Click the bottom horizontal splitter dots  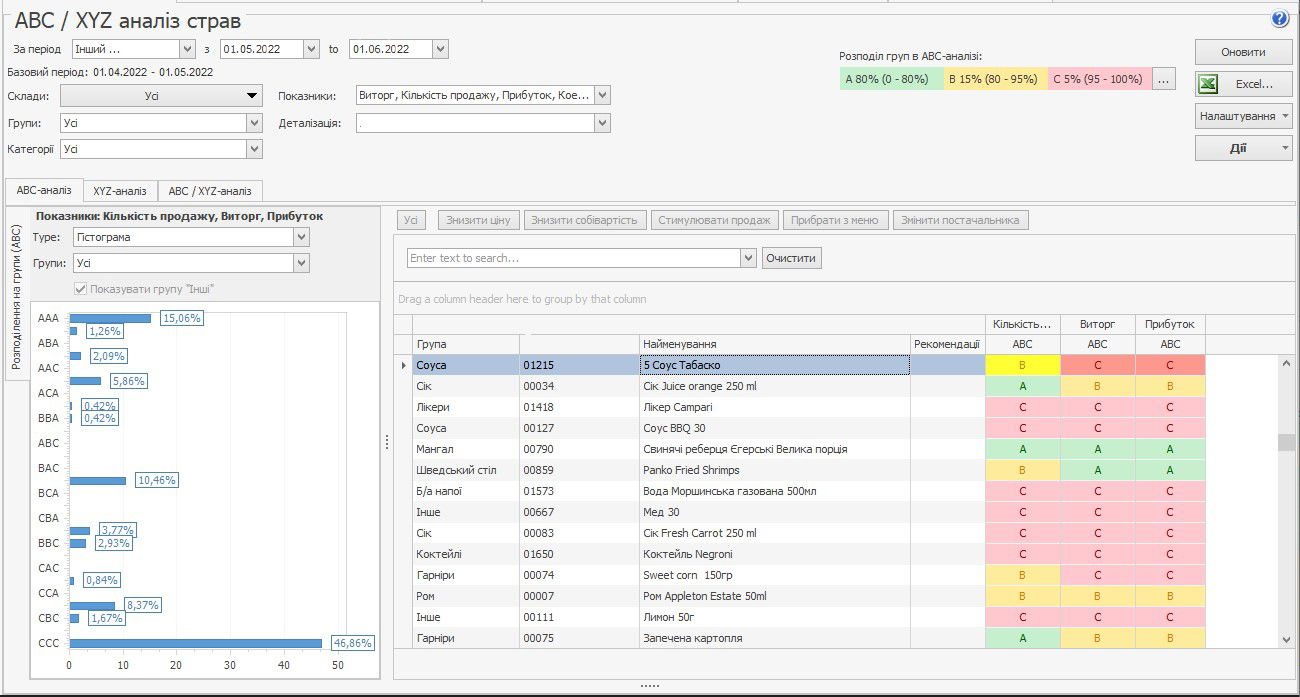650,686
